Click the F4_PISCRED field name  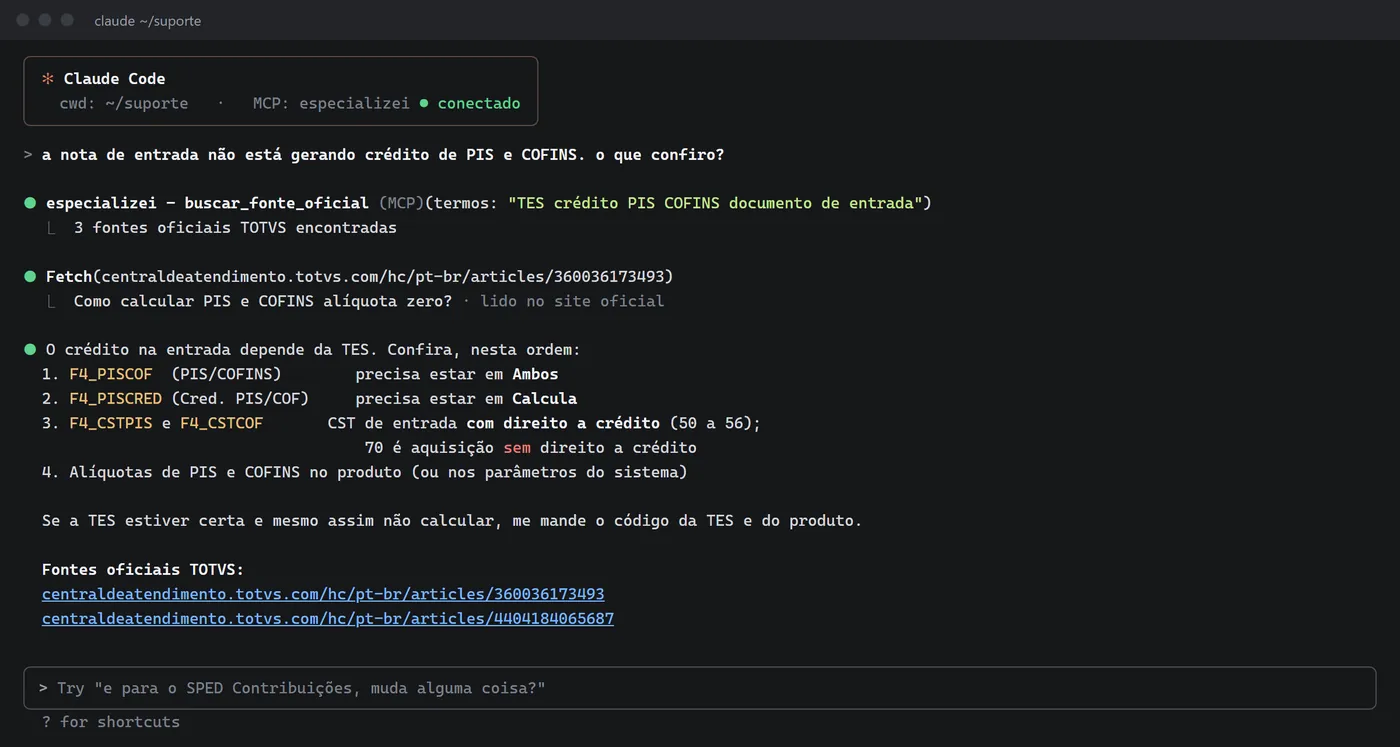pos(115,398)
